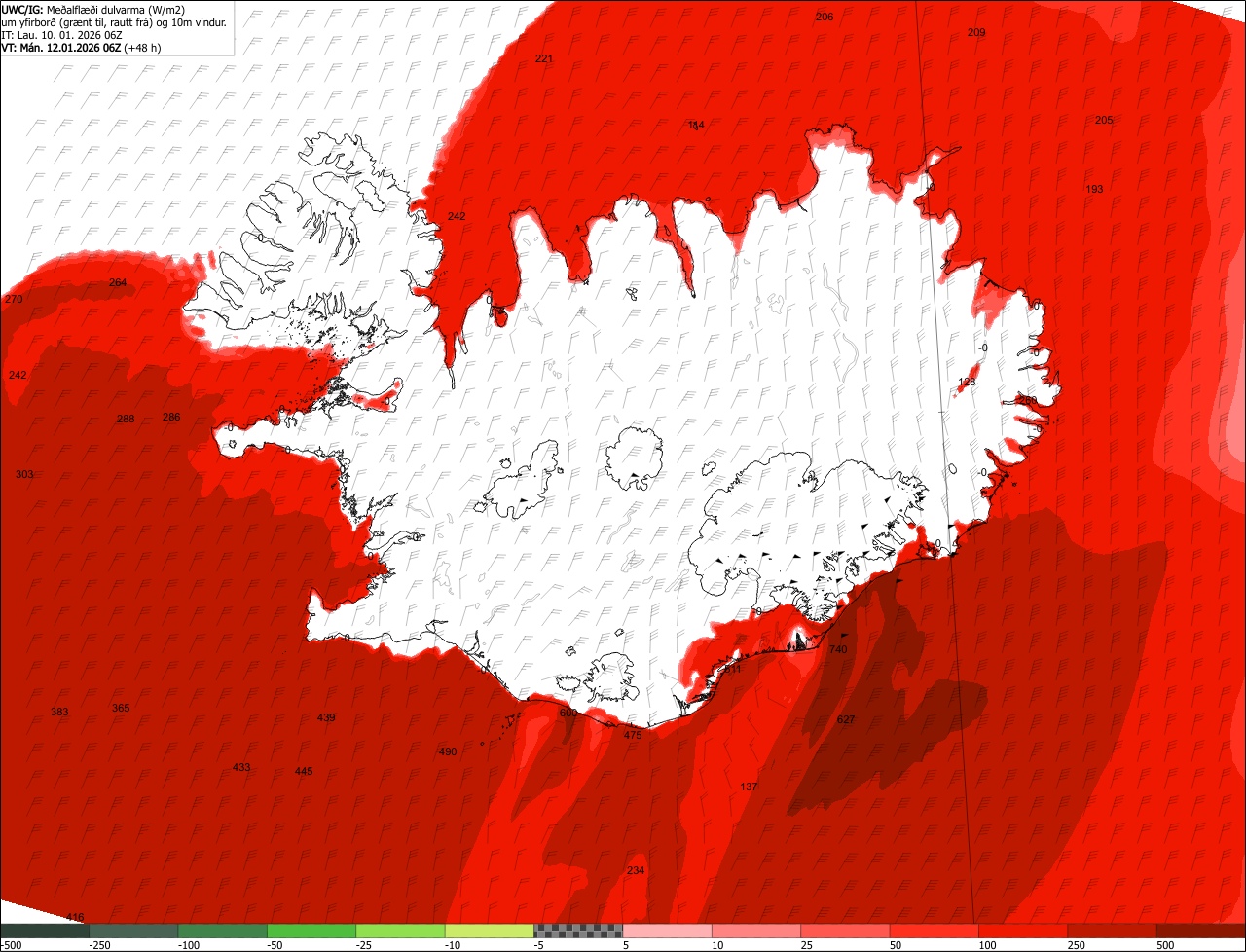Click the map value 740 off the southeast coast
The height and width of the screenshot is (952, 1246).
[838, 649]
